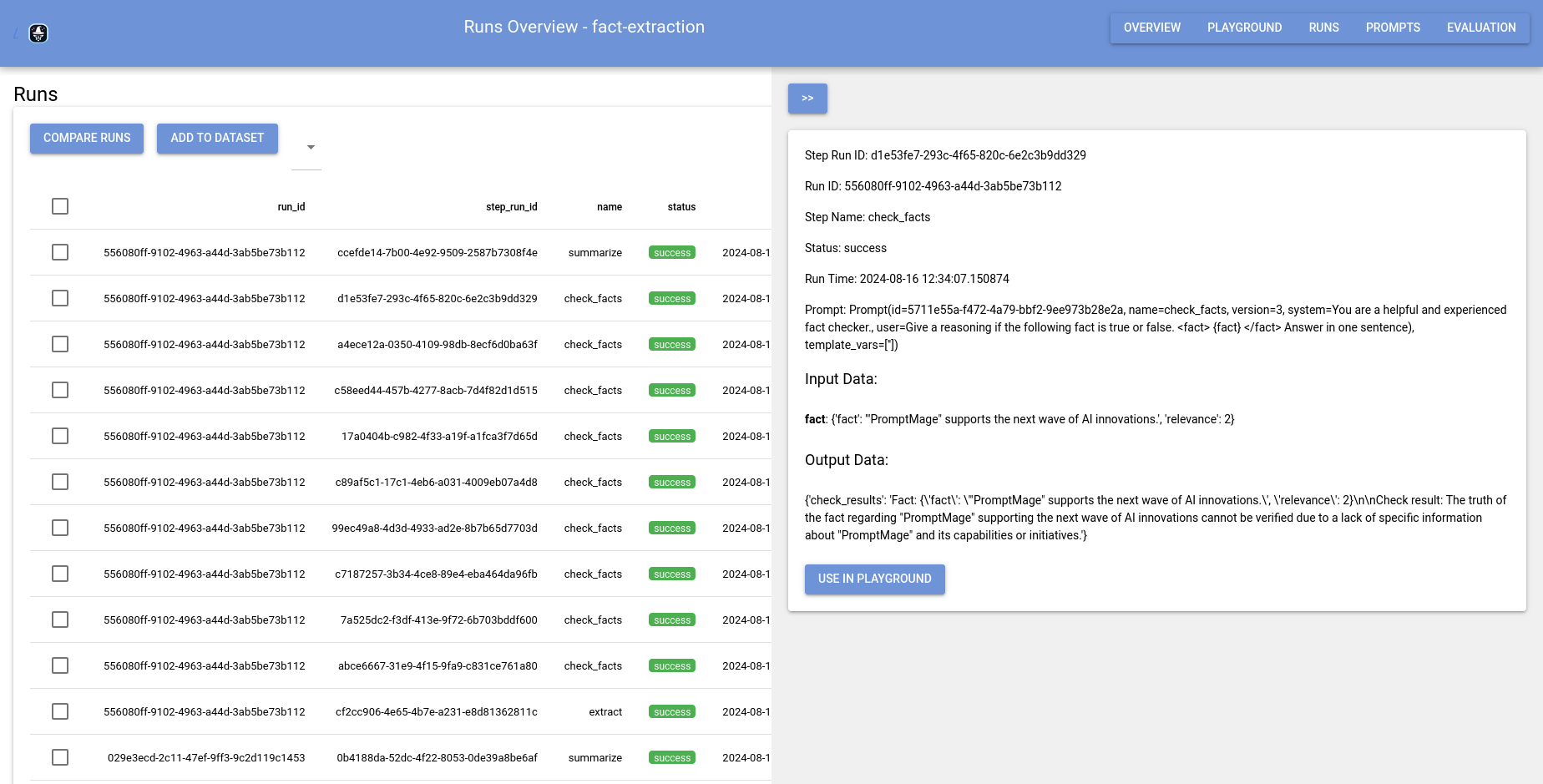Click 'summarize' name in the 0b4188da row
Viewport: 1543px width, 784px height.
click(x=595, y=758)
